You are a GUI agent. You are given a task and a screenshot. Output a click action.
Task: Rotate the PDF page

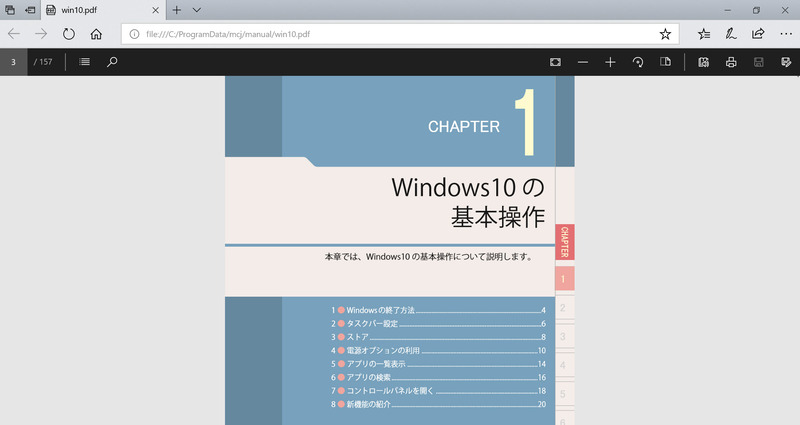[x=638, y=62]
